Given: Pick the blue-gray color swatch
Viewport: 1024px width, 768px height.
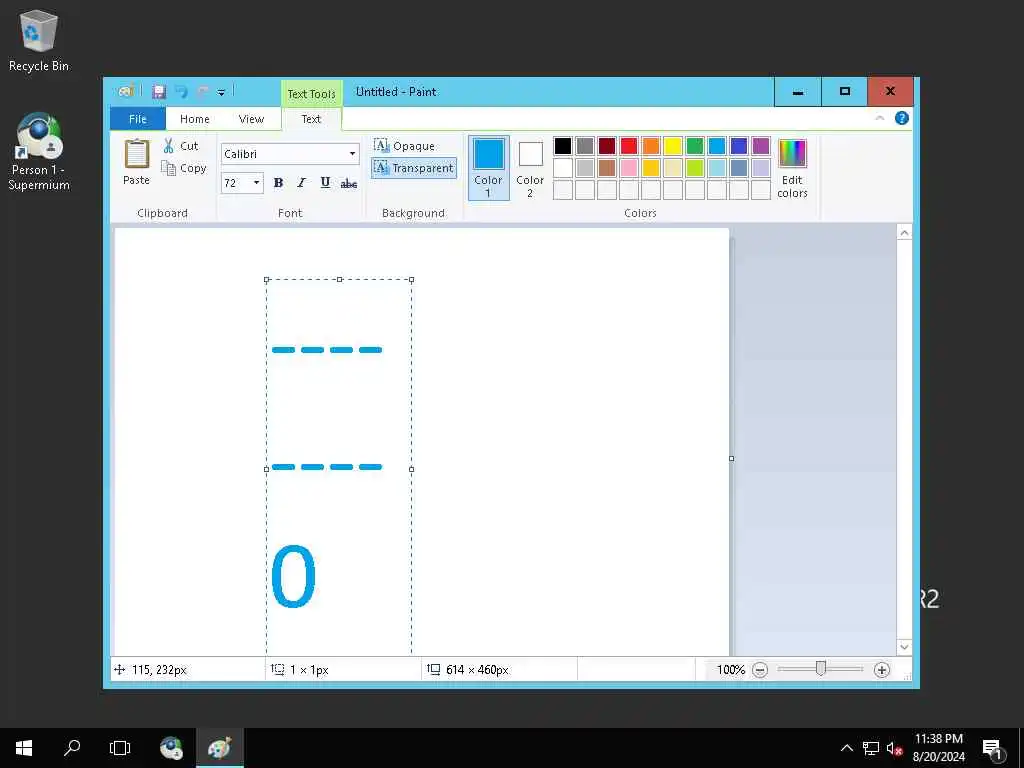Looking at the screenshot, I should (x=739, y=168).
